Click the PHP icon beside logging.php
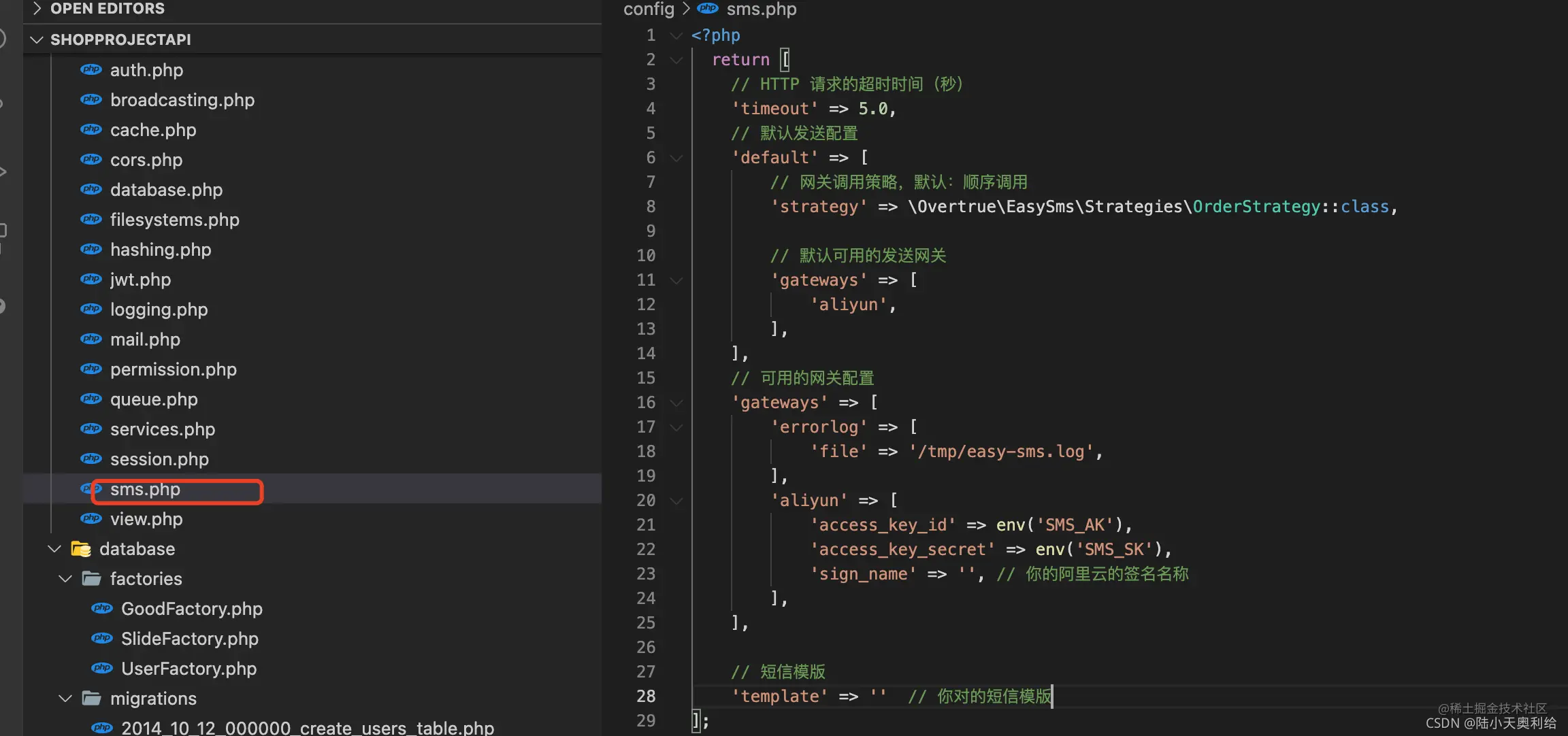Image resolution: width=1568 pixels, height=736 pixels. click(x=91, y=310)
